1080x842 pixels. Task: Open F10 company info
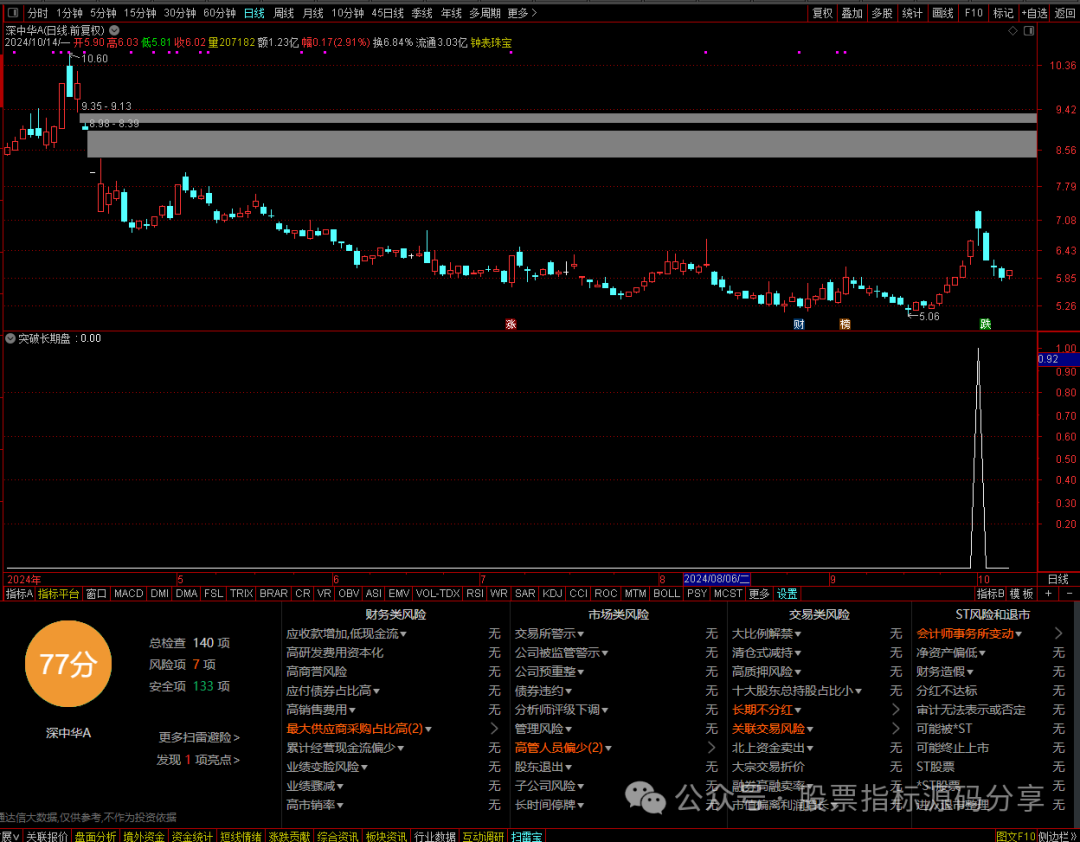coord(973,13)
